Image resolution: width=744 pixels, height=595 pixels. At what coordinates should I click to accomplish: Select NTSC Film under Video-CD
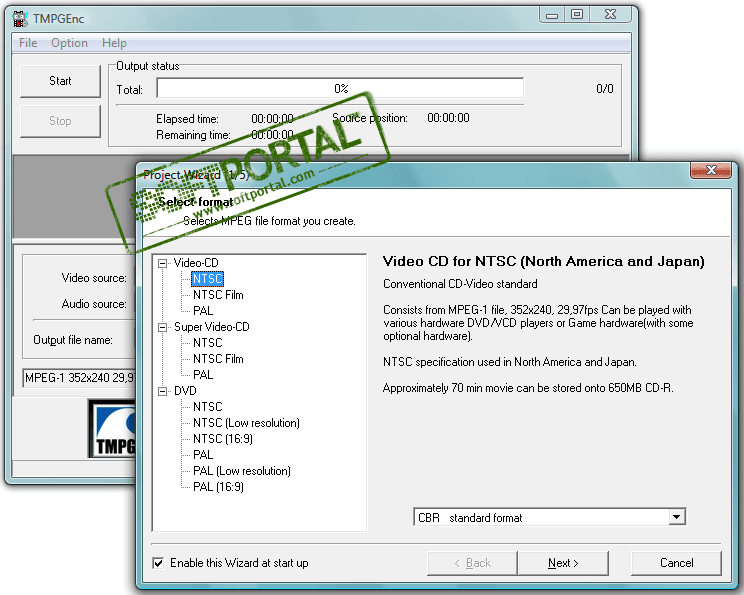218,295
